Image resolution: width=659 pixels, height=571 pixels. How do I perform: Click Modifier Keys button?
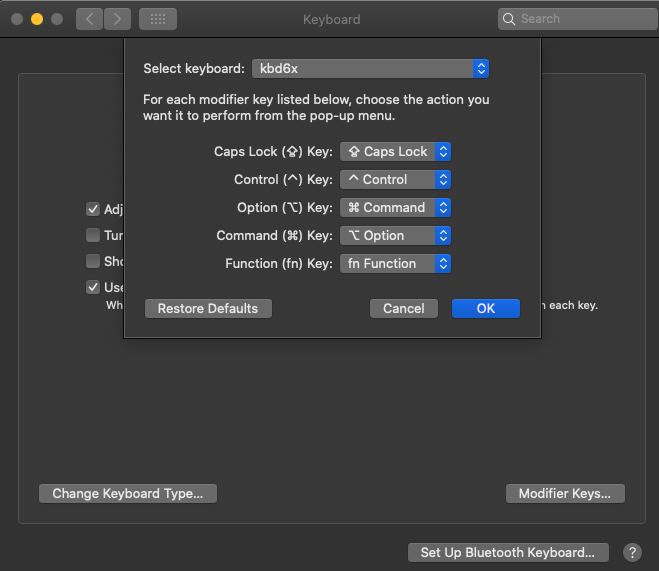click(565, 493)
